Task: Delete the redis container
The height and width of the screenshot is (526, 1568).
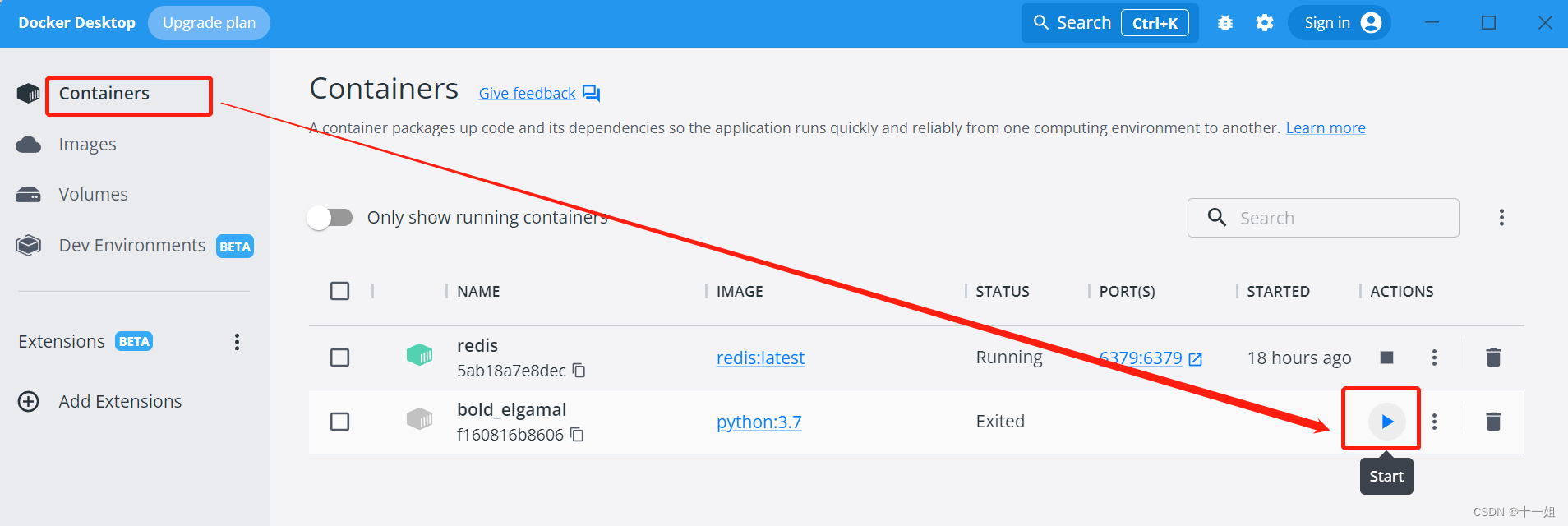Action: point(1493,358)
